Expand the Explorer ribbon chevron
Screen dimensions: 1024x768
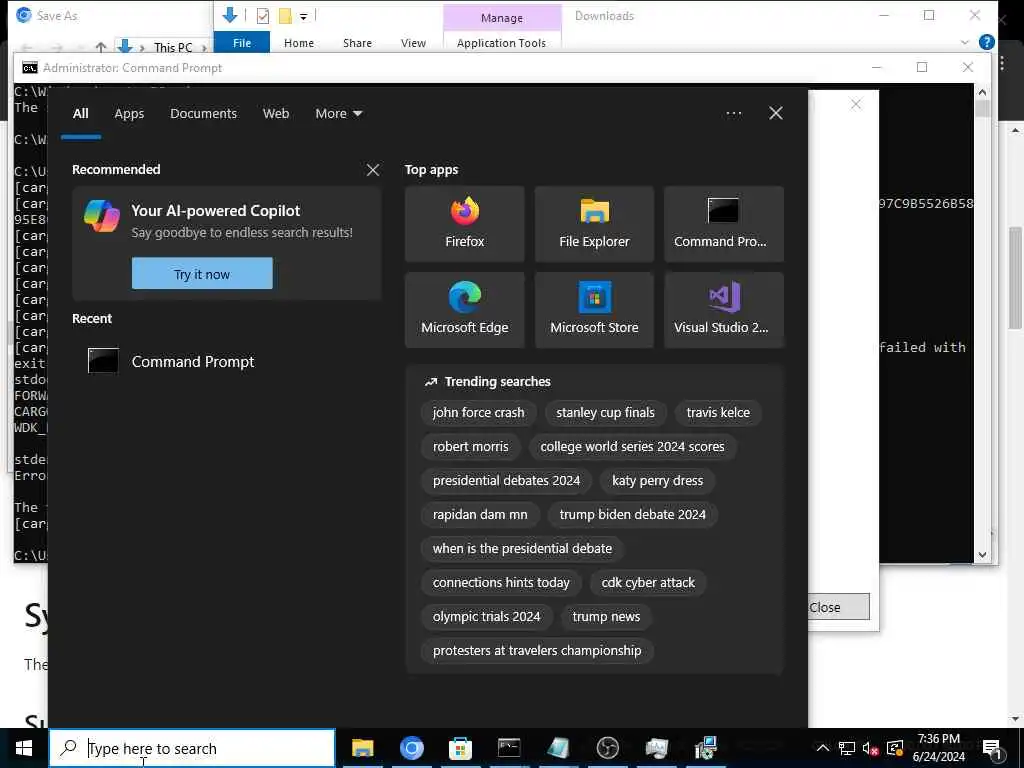pos(964,42)
